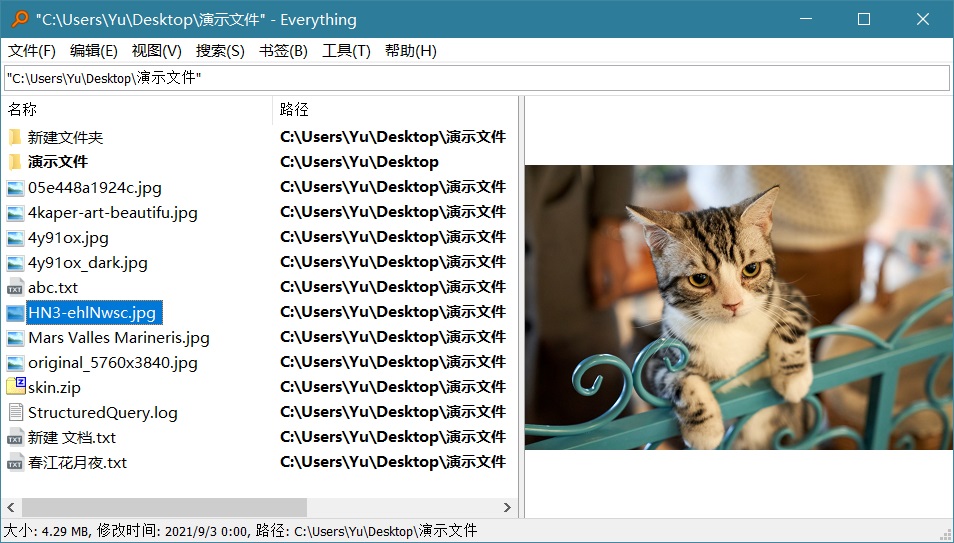The image size is (954, 543).
Task: Click image icon of HN3-ehlNwsc.jpg
Action: [15, 313]
